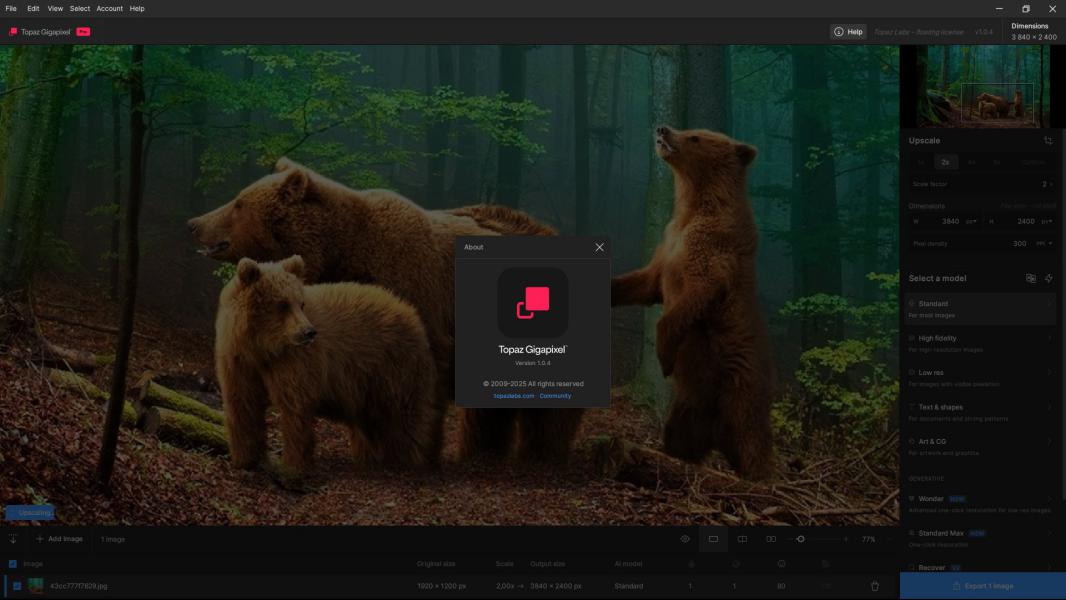Click the compare models icon
The width and height of the screenshot is (1066, 600).
click(x=1031, y=279)
